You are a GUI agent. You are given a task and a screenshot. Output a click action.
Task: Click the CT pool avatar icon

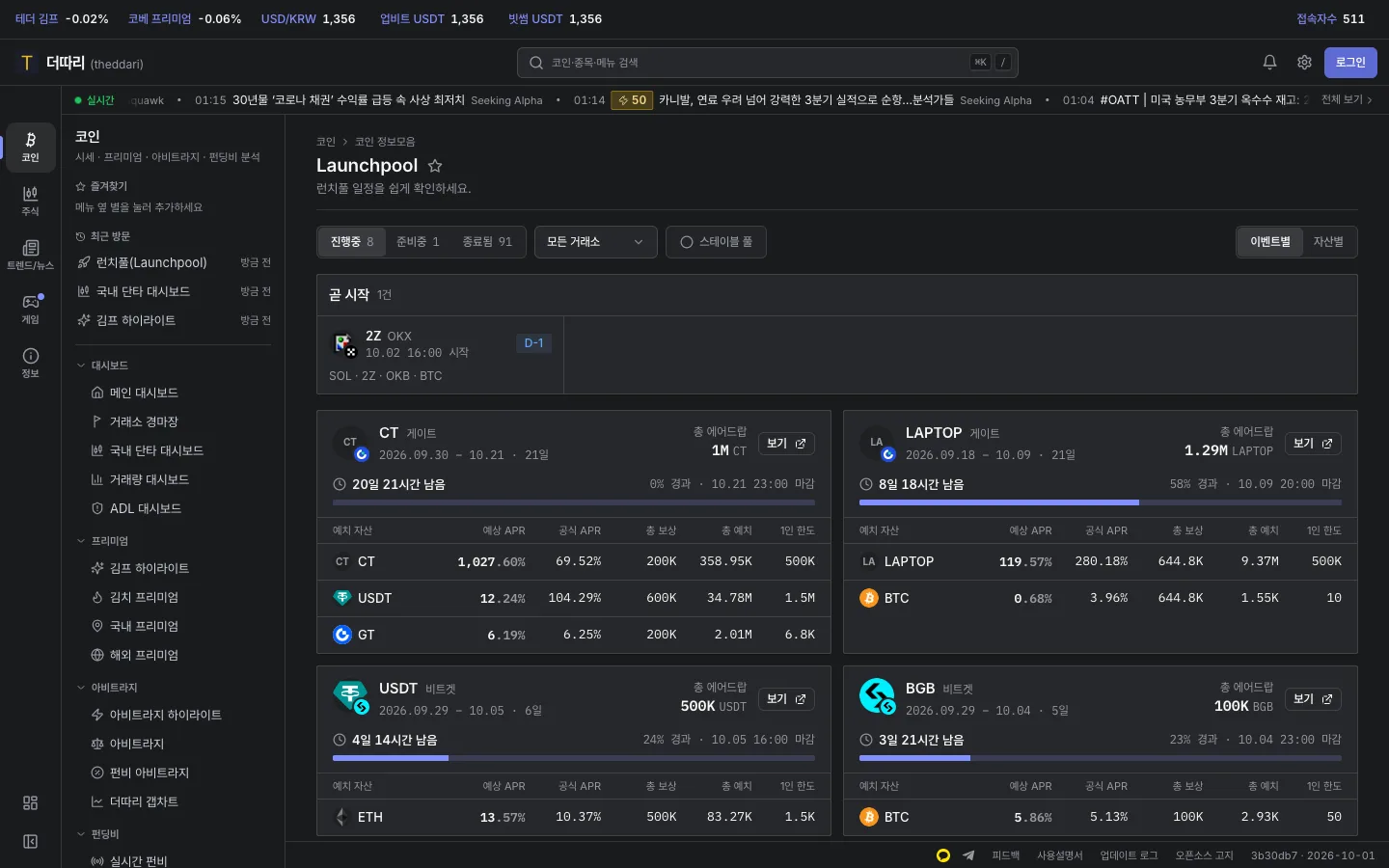click(349, 444)
